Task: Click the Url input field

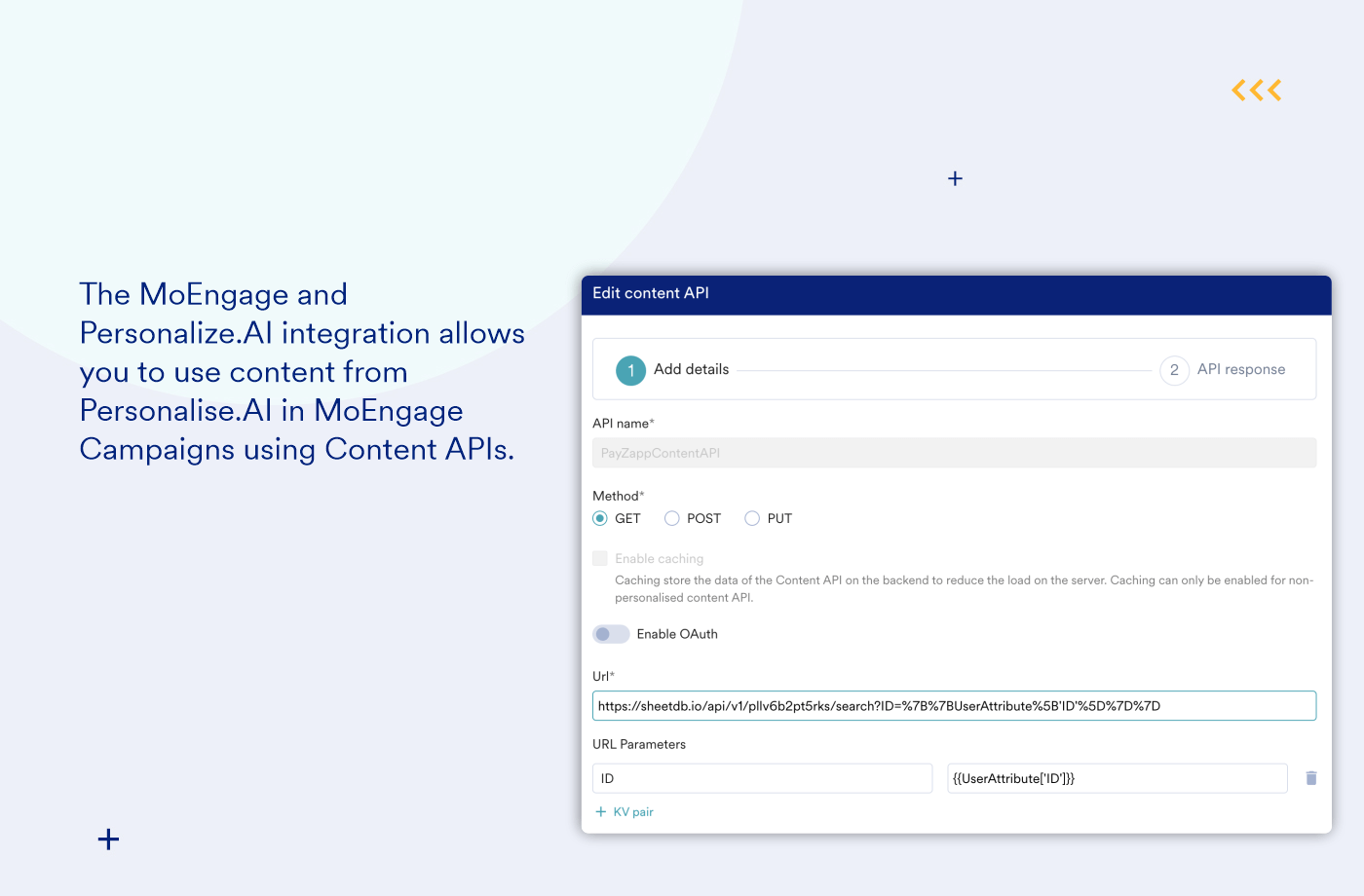Action: point(954,706)
